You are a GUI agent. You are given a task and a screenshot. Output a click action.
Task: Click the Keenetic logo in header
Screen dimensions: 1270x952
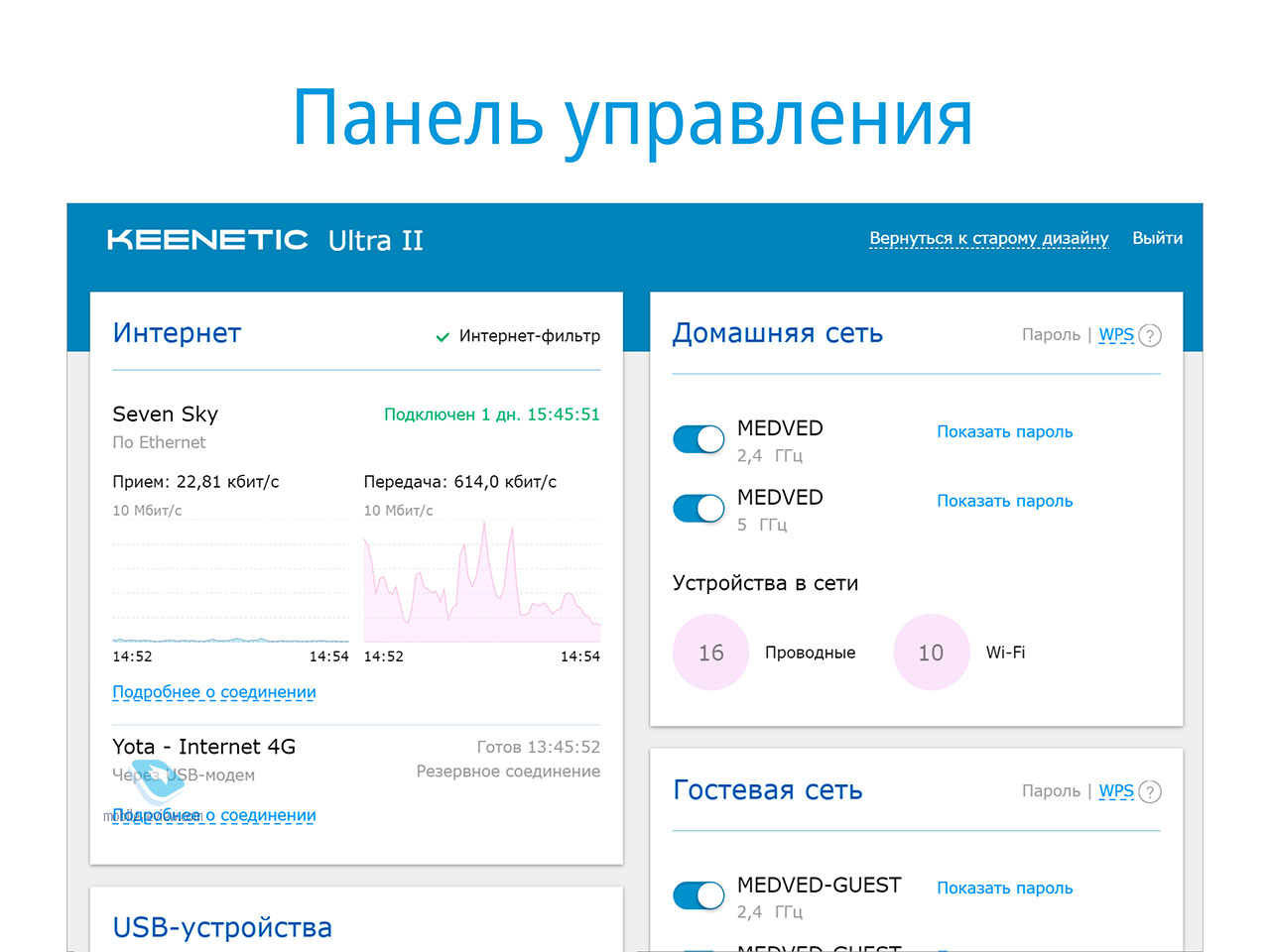[207, 240]
